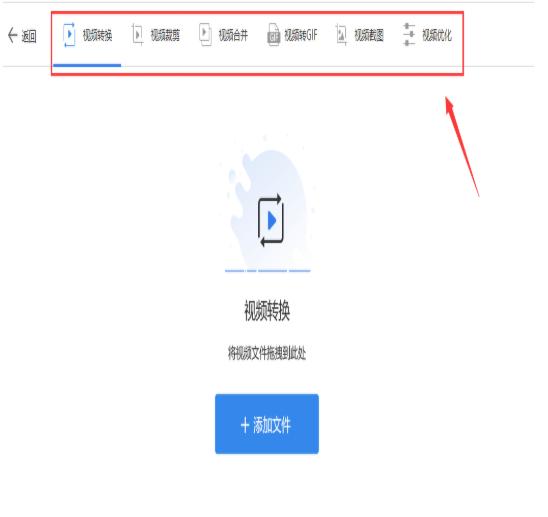Click the 视频裁剪 crop icon
This screenshot has height=517, width=548.
tap(138, 35)
